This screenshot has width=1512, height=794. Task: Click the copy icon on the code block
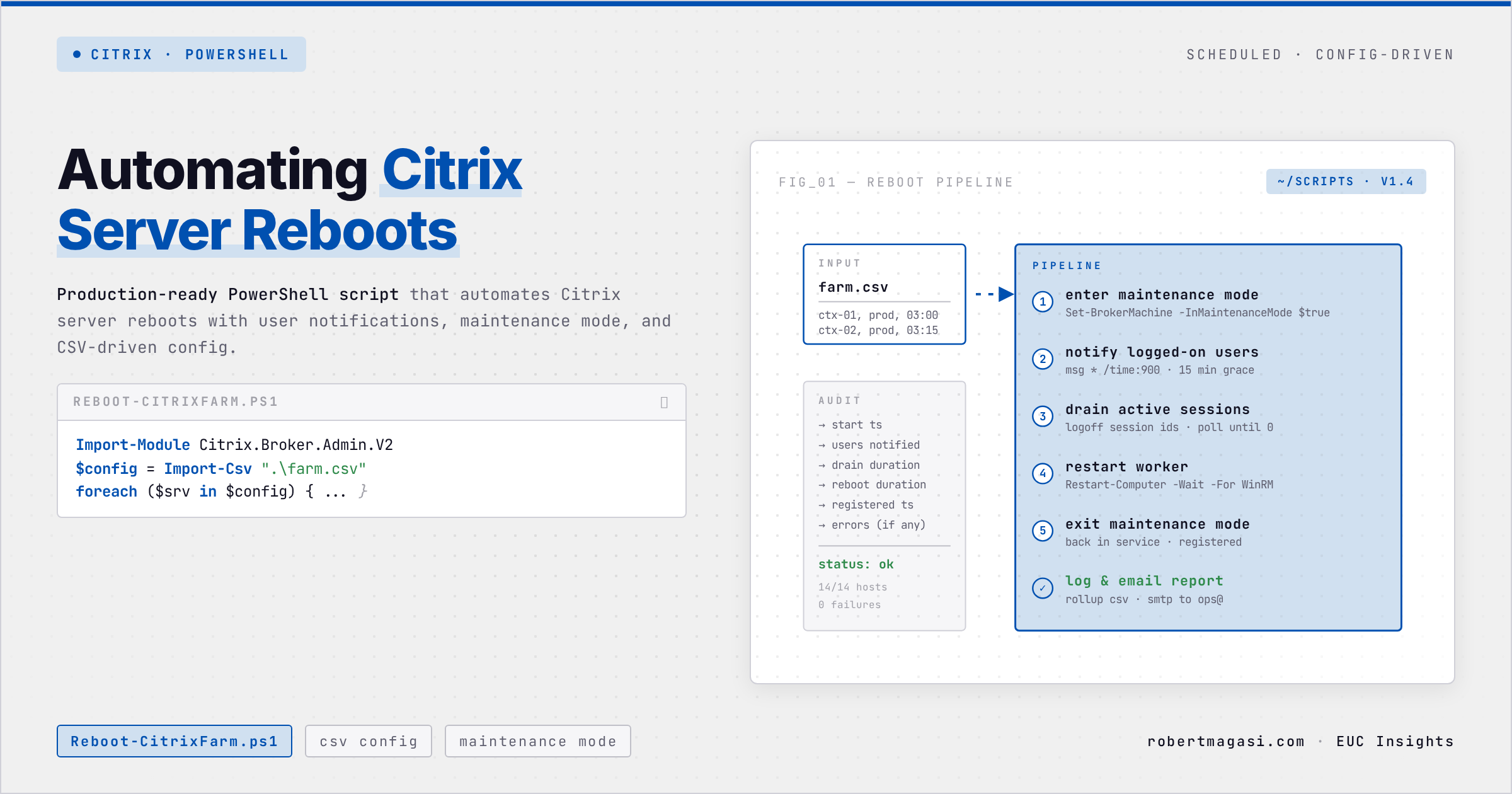[x=665, y=402]
